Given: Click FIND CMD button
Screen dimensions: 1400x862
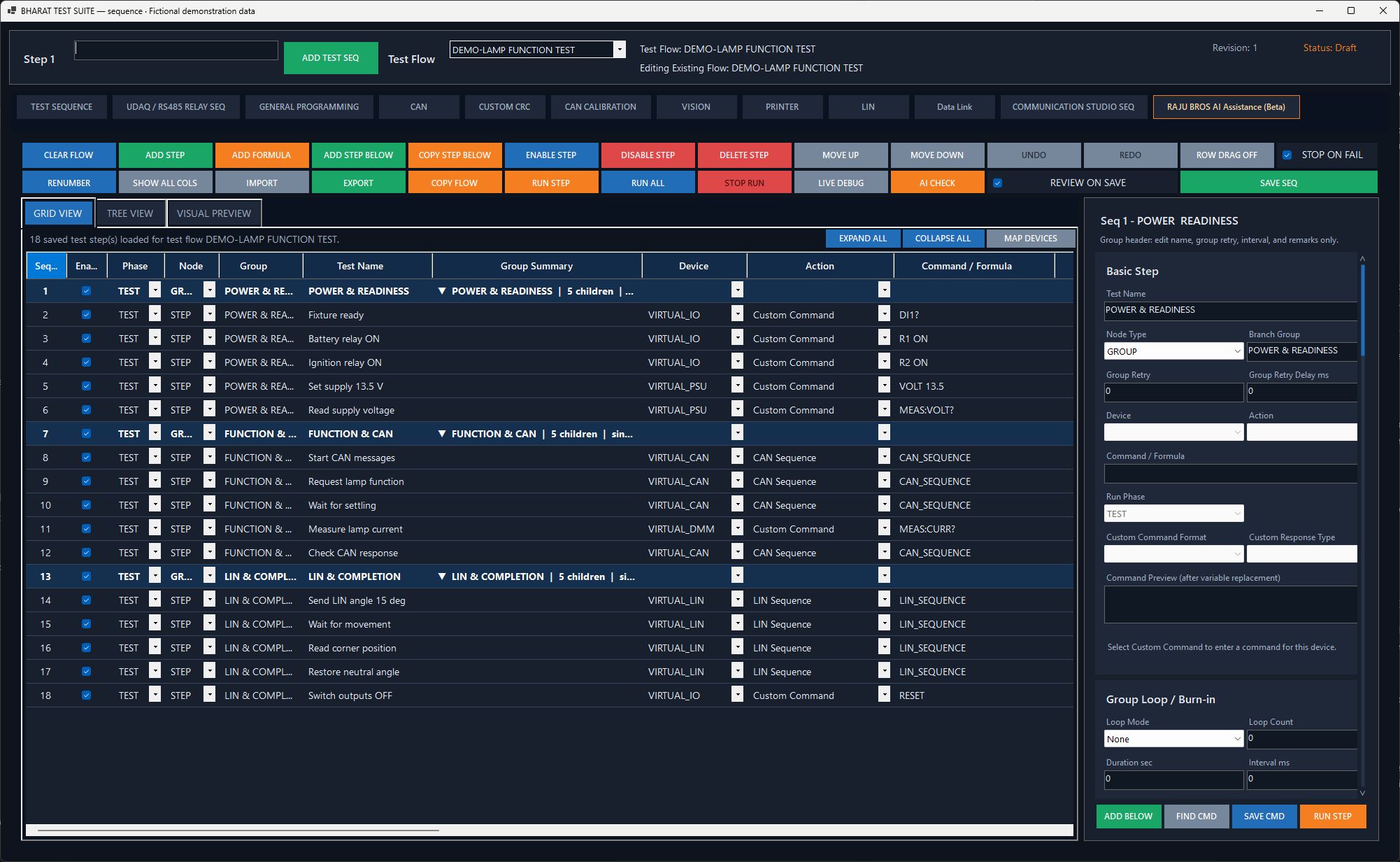Looking at the screenshot, I should point(1197,817).
